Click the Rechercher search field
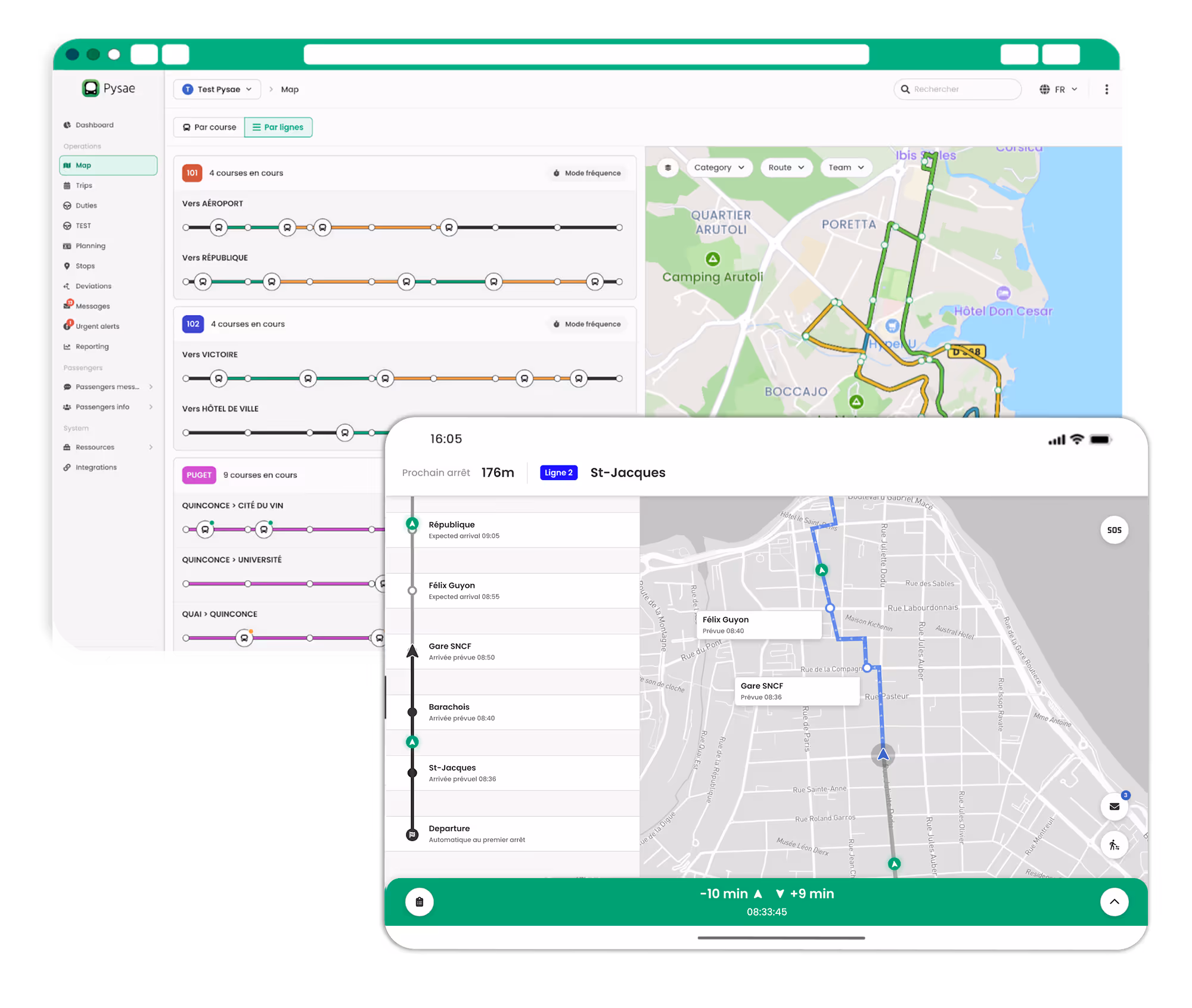Image resolution: width=1192 pixels, height=1008 pixels. coord(957,89)
